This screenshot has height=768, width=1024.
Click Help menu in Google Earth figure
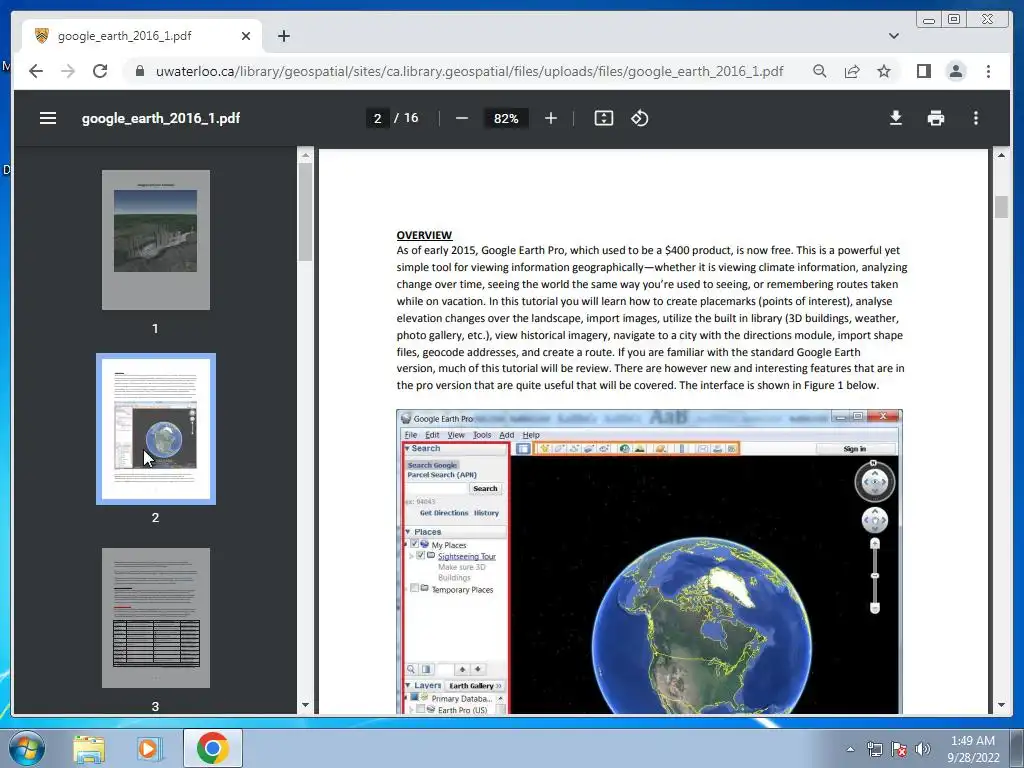coord(531,435)
